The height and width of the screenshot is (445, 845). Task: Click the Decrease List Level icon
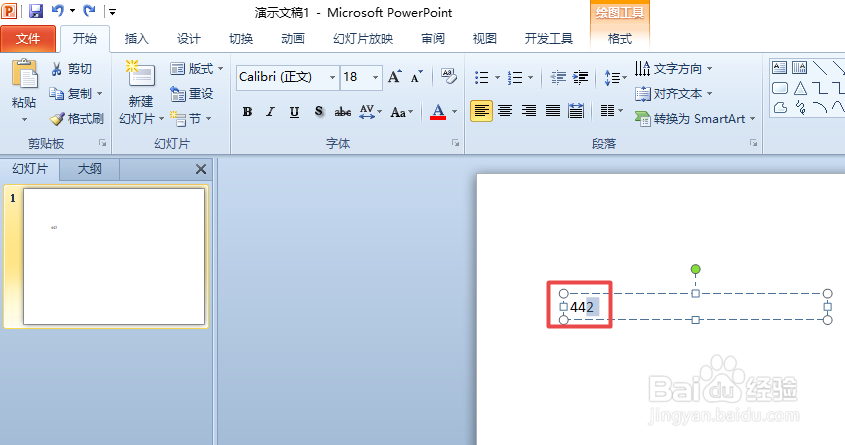tap(558, 78)
